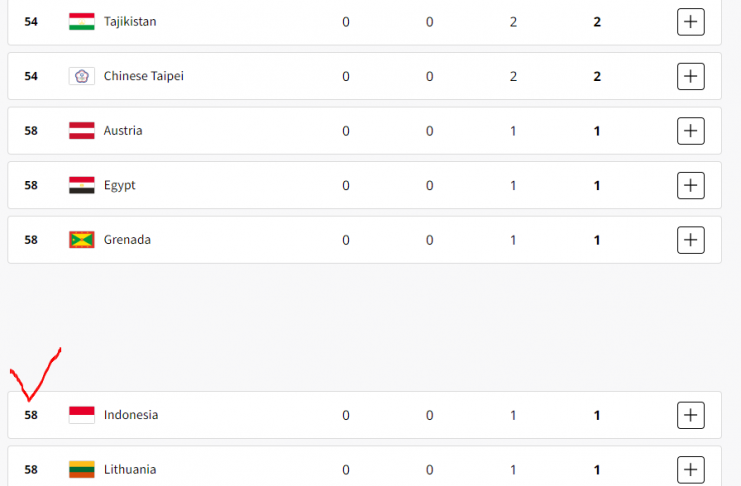The height and width of the screenshot is (486, 741).
Task: Click the Tajikistan flag icon
Action: (82, 21)
